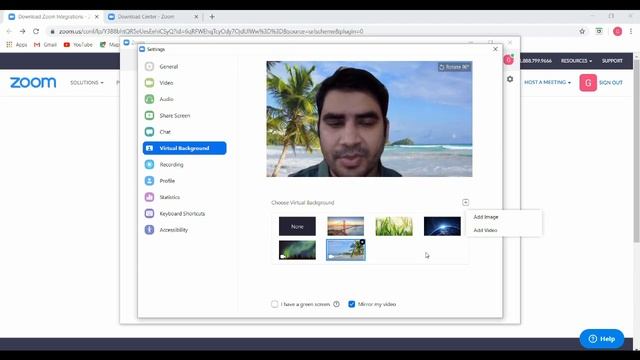Expand Solutions dropdown on Zoom website
The width and height of the screenshot is (640, 360).
(87, 82)
